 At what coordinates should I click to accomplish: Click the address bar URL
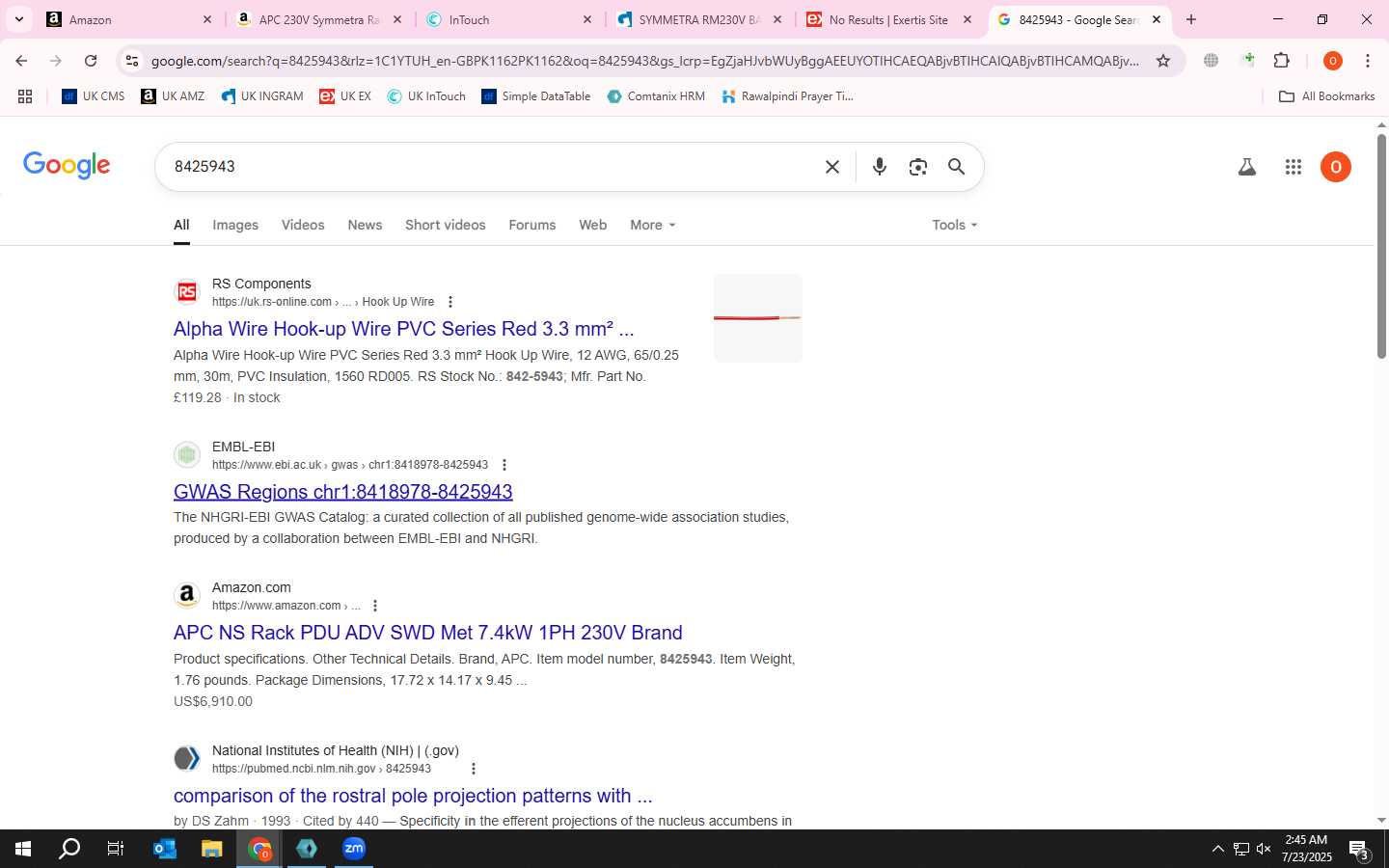[644, 61]
